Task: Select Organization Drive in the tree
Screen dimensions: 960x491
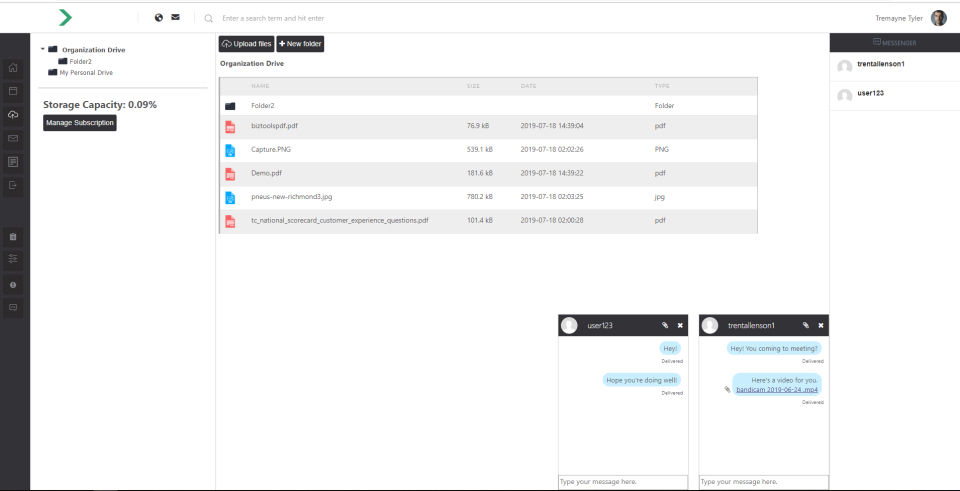Action: tap(94, 50)
